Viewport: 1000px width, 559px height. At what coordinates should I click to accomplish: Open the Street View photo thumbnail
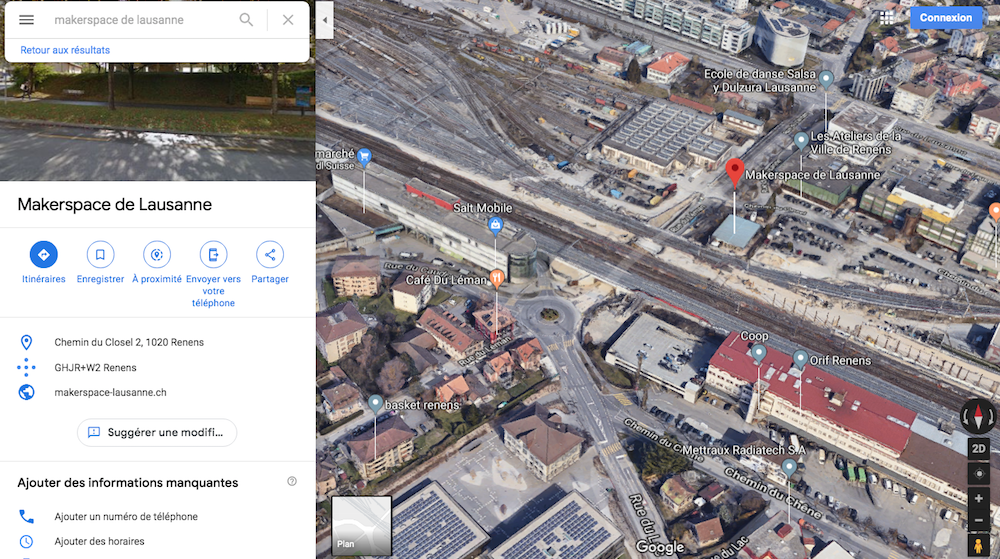[x=158, y=121]
